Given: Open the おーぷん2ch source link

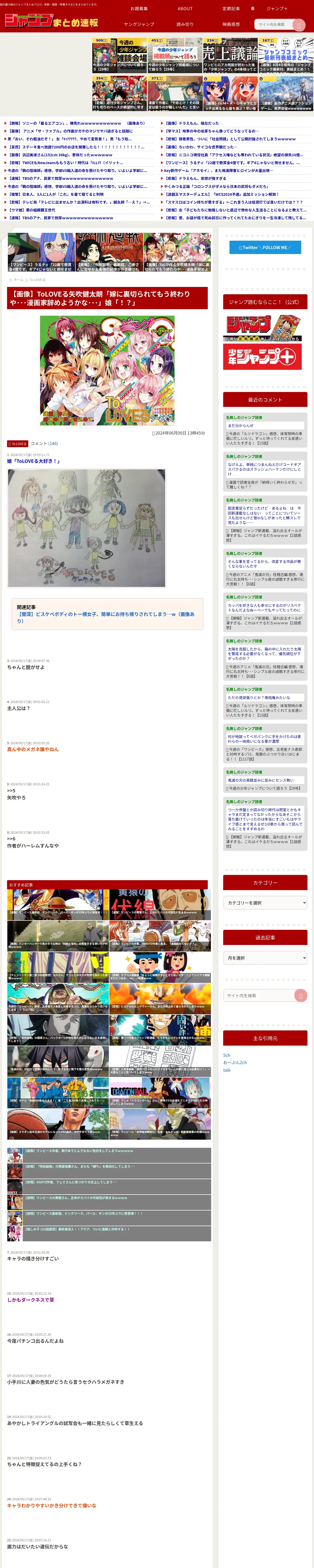Looking at the screenshot, I should (235, 1063).
